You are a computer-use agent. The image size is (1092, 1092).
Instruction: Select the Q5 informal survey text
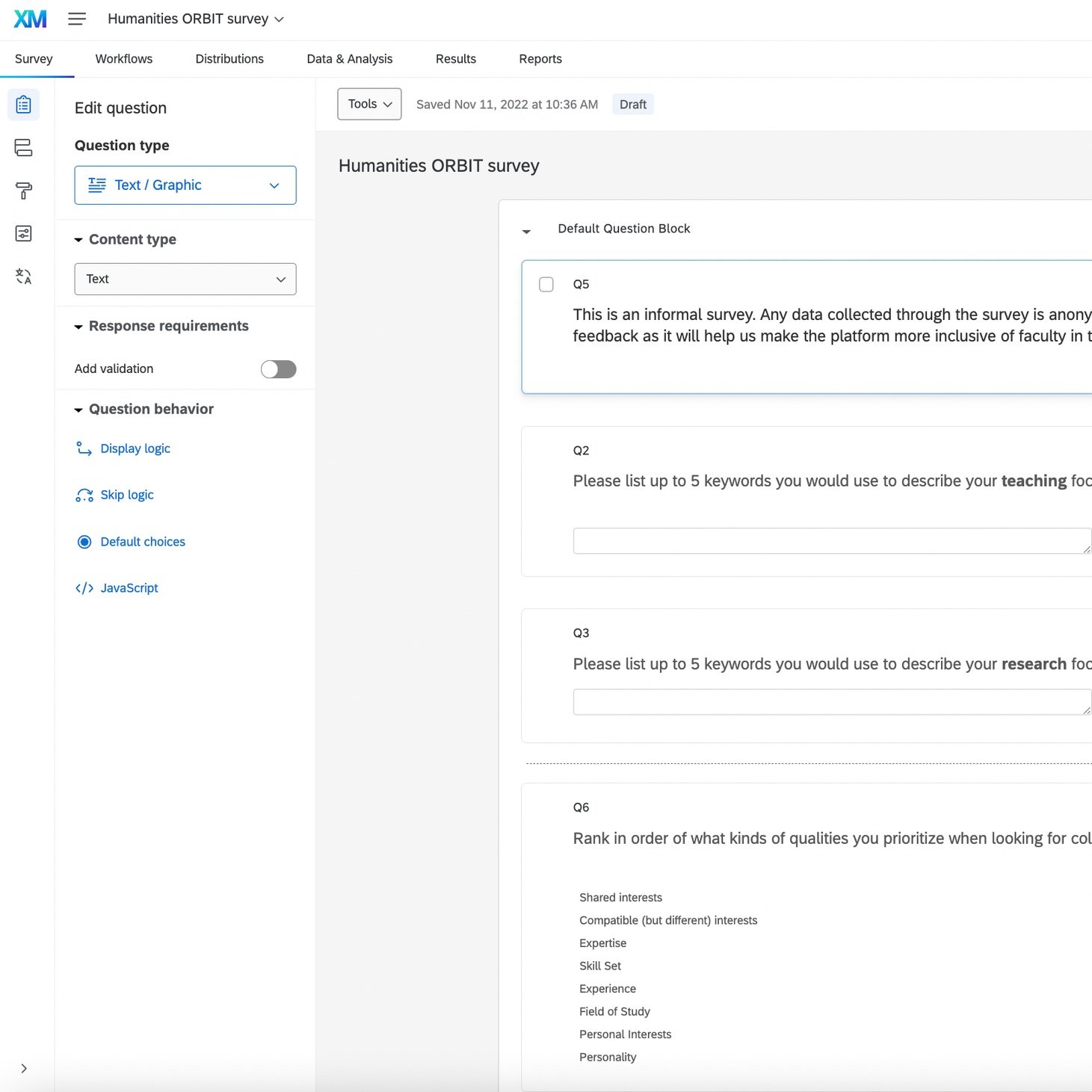point(833,325)
